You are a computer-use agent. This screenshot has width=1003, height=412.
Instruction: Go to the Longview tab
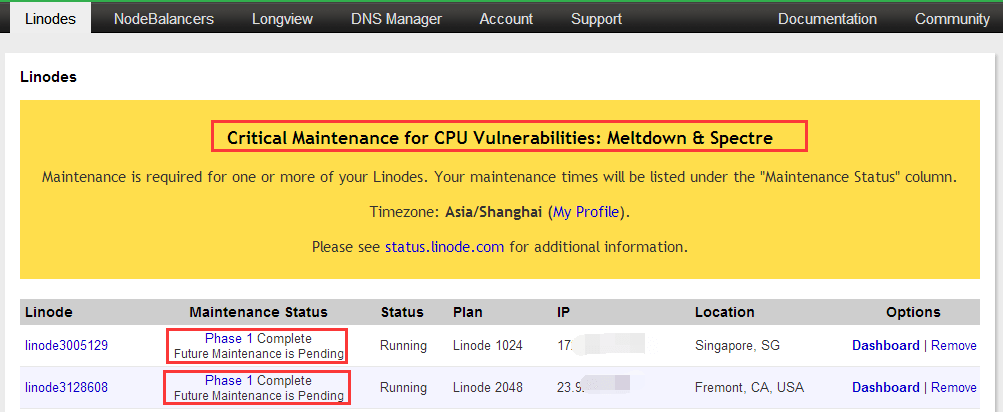pos(281,19)
